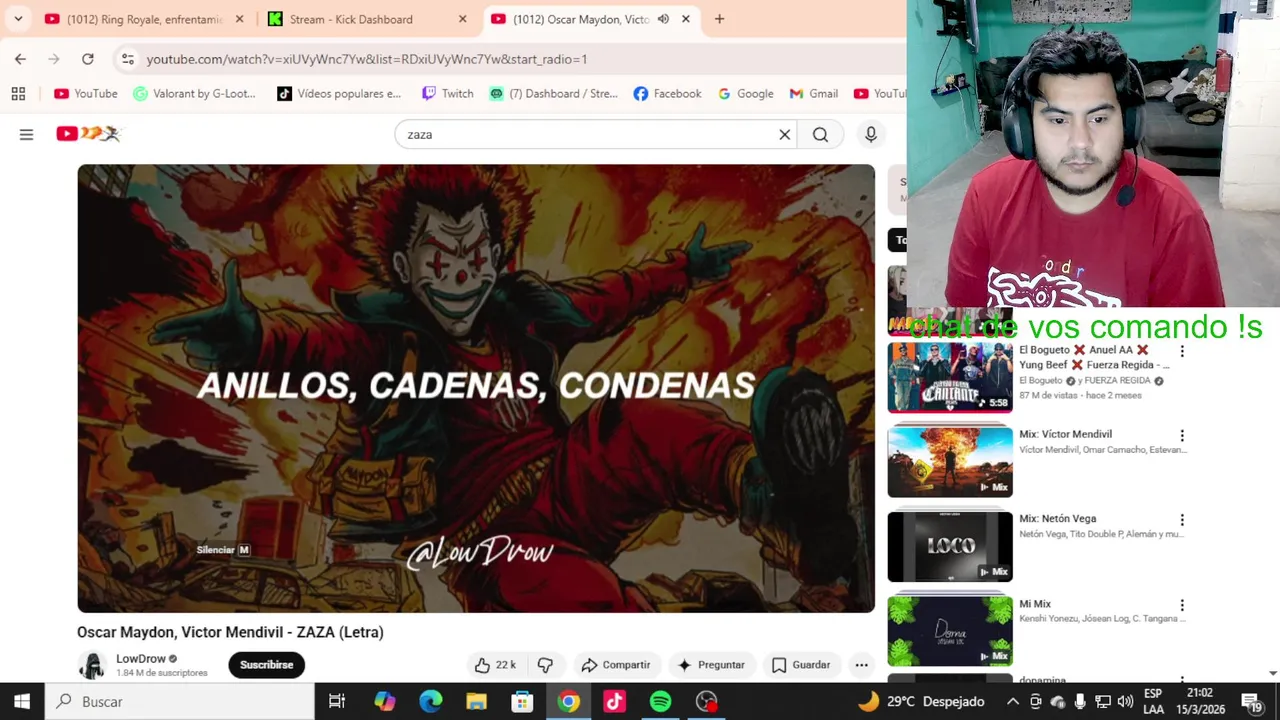Open the Windows Start menu
The image size is (1280, 720).
click(22, 701)
